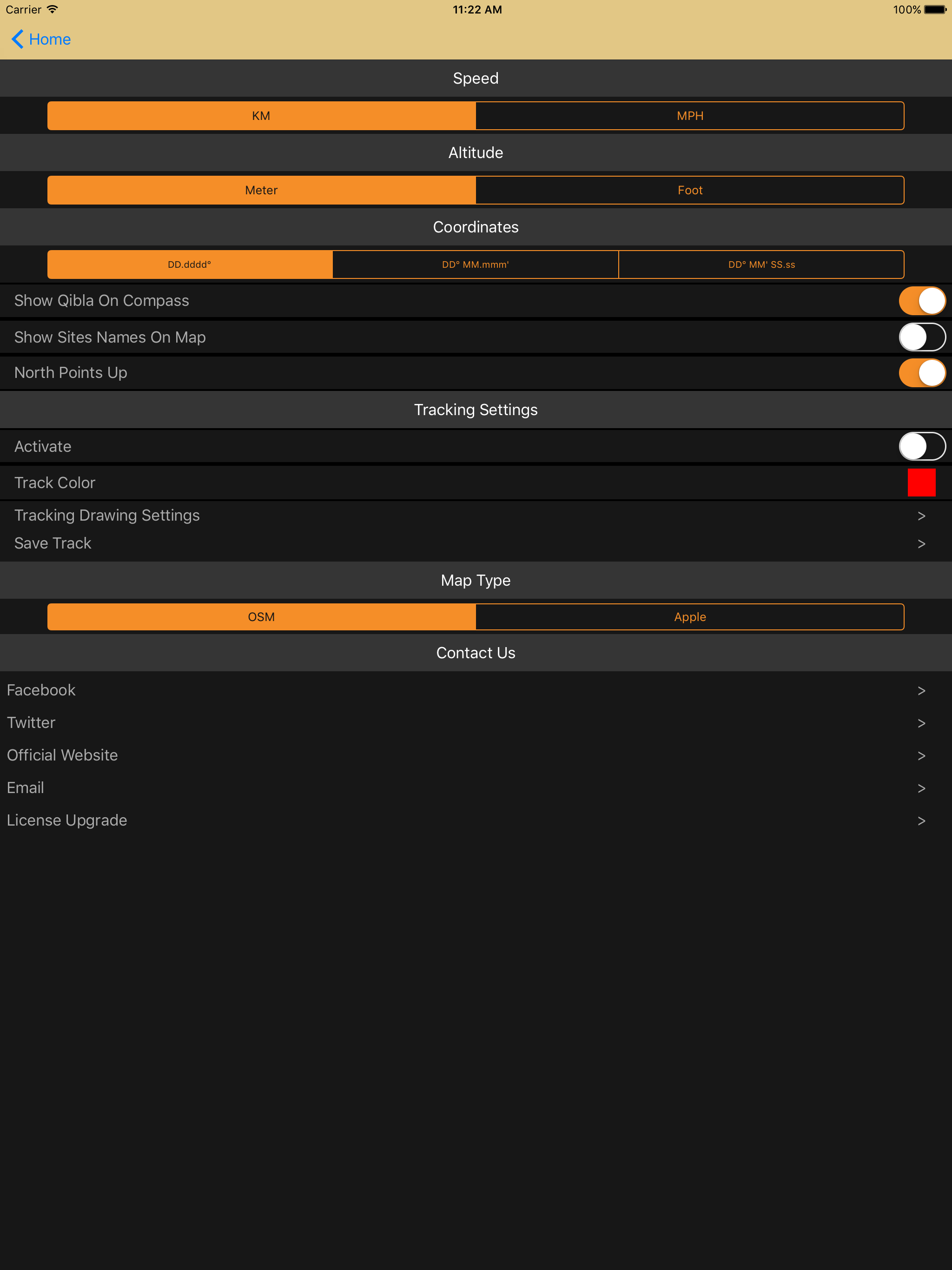Tap the blue back arrow icon

17,39
